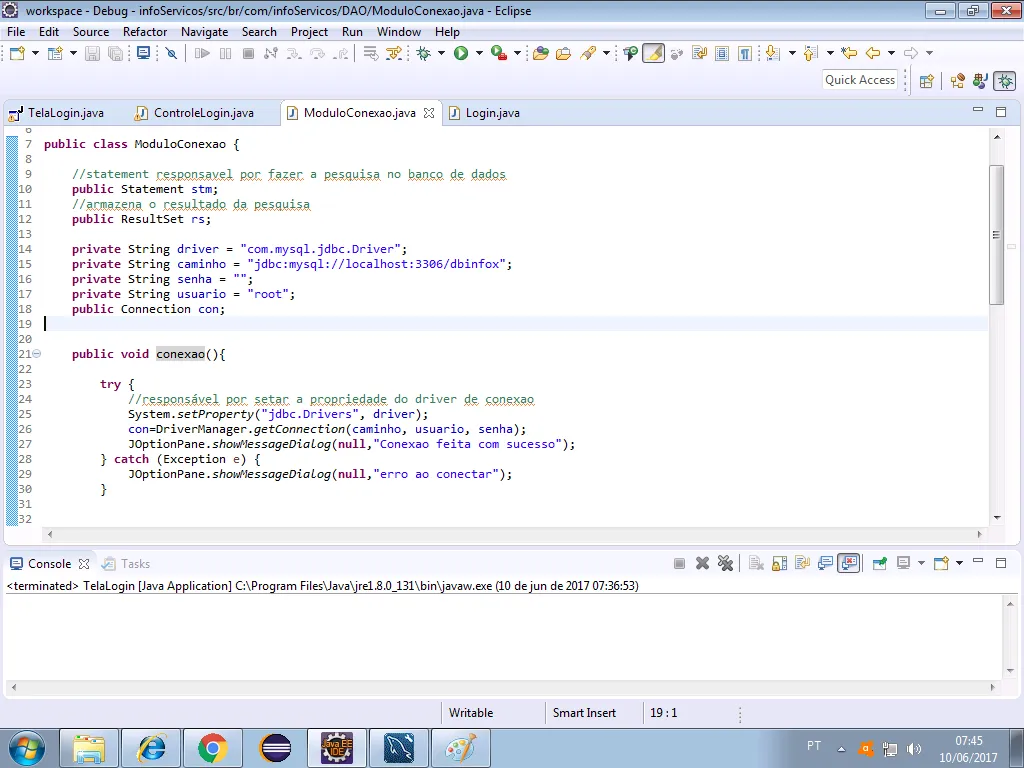This screenshot has width=1024, height=768.
Task: Open the Open Perspective icon
Action: 926,81
